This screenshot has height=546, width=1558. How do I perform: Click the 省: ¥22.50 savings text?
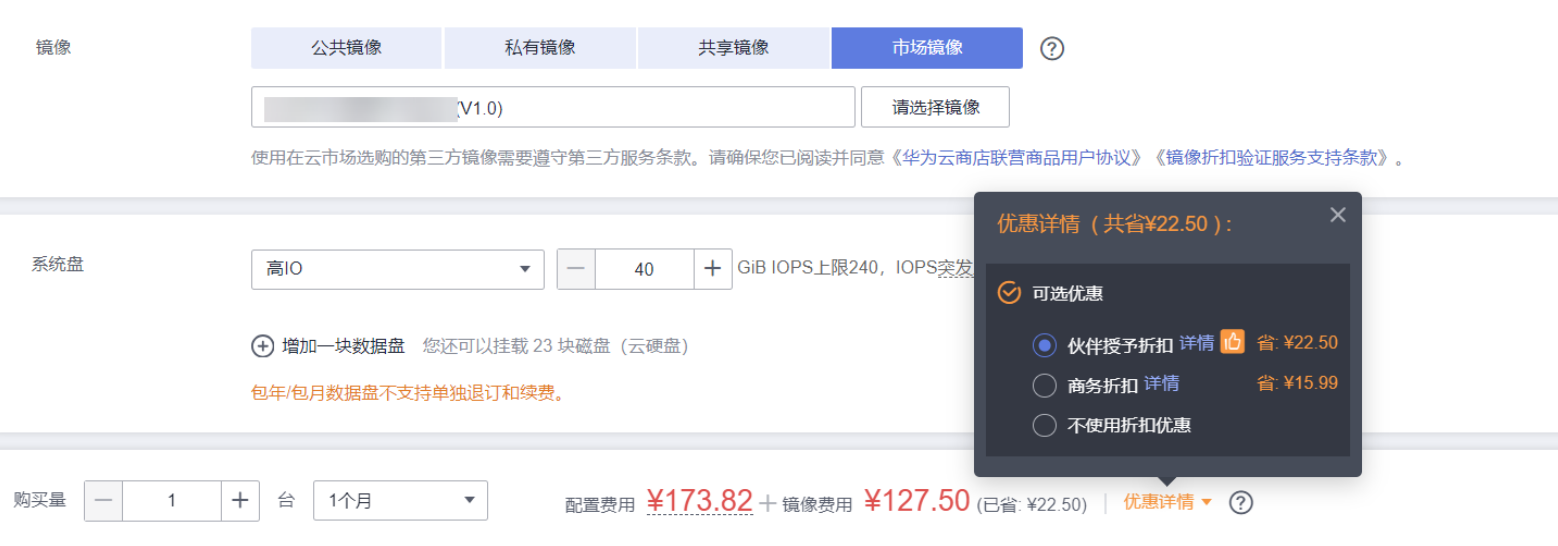coord(1297,343)
